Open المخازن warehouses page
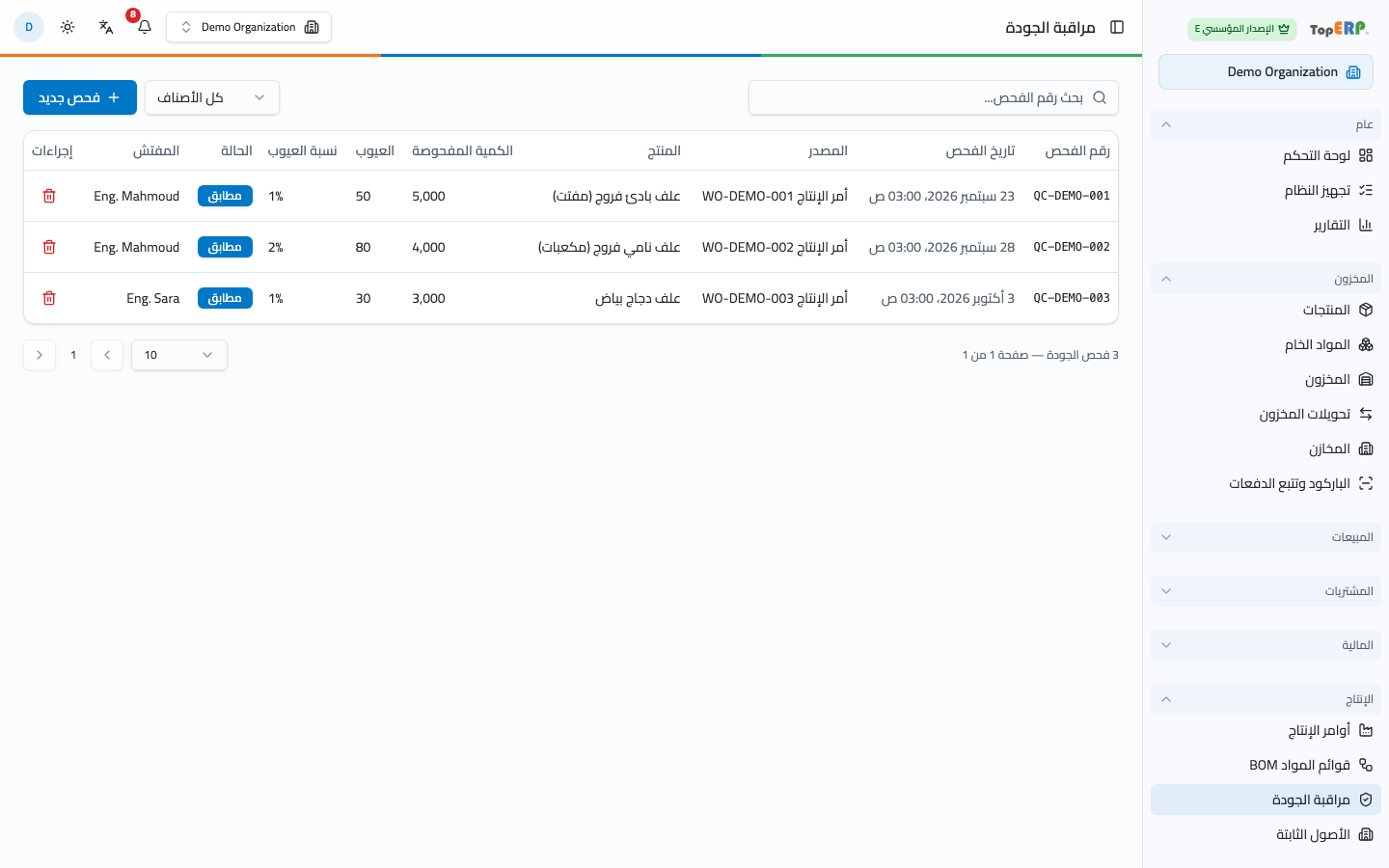Image resolution: width=1389 pixels, height=868 pixels. click(1266, 448)
